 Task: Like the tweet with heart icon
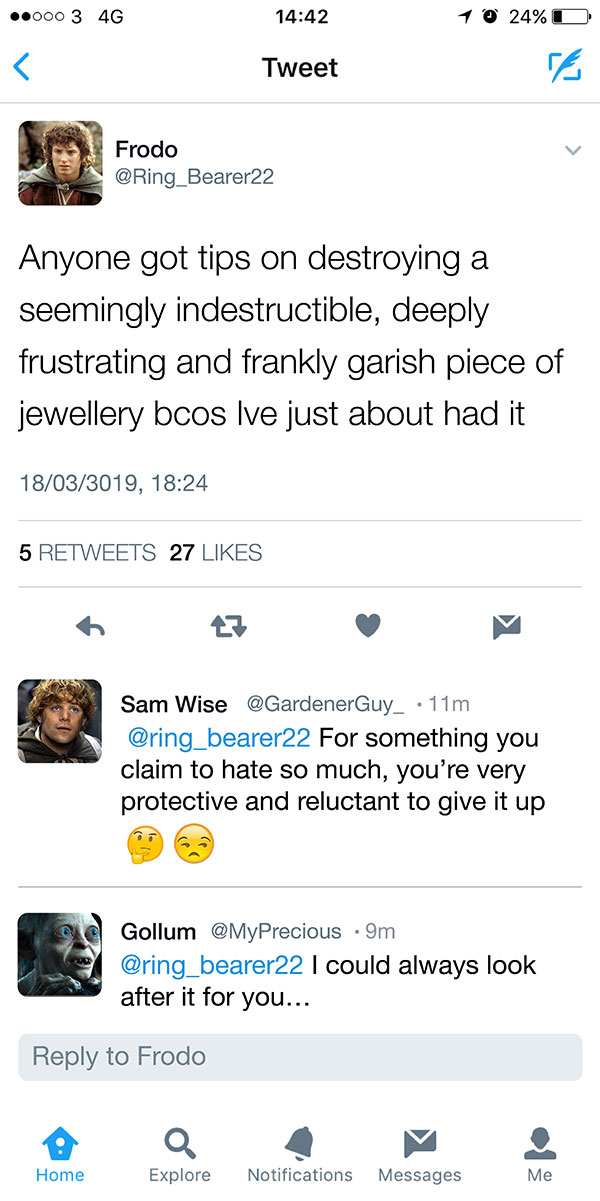[368, 626]
